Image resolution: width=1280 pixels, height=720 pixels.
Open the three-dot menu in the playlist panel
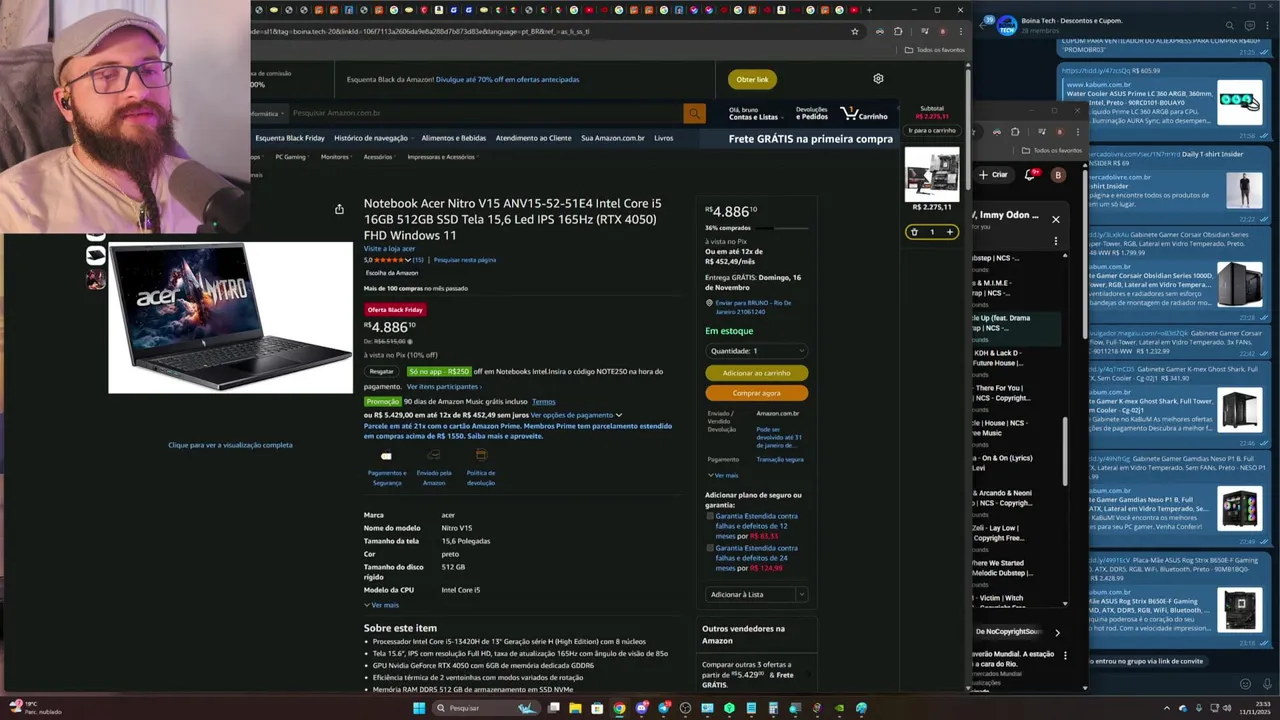point(1055,241)
